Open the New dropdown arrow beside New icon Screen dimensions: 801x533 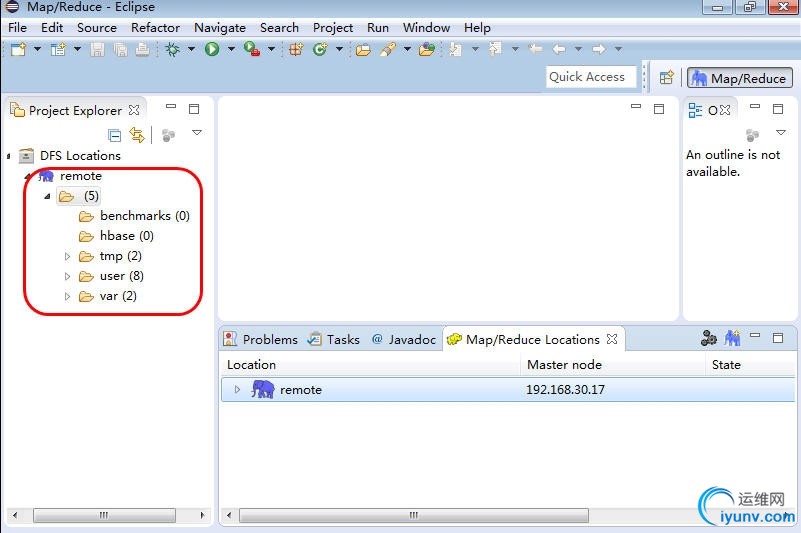coord(37,50)
